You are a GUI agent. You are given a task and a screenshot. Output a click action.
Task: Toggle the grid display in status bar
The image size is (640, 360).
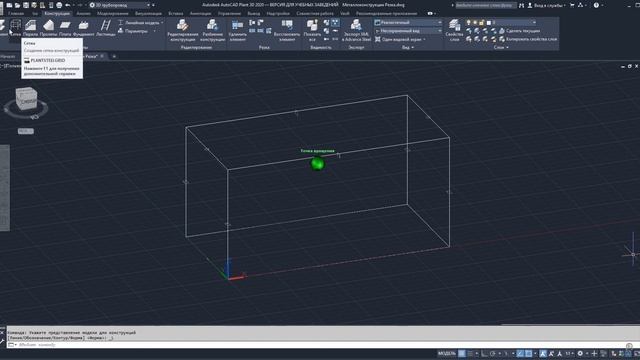[462, 353]
